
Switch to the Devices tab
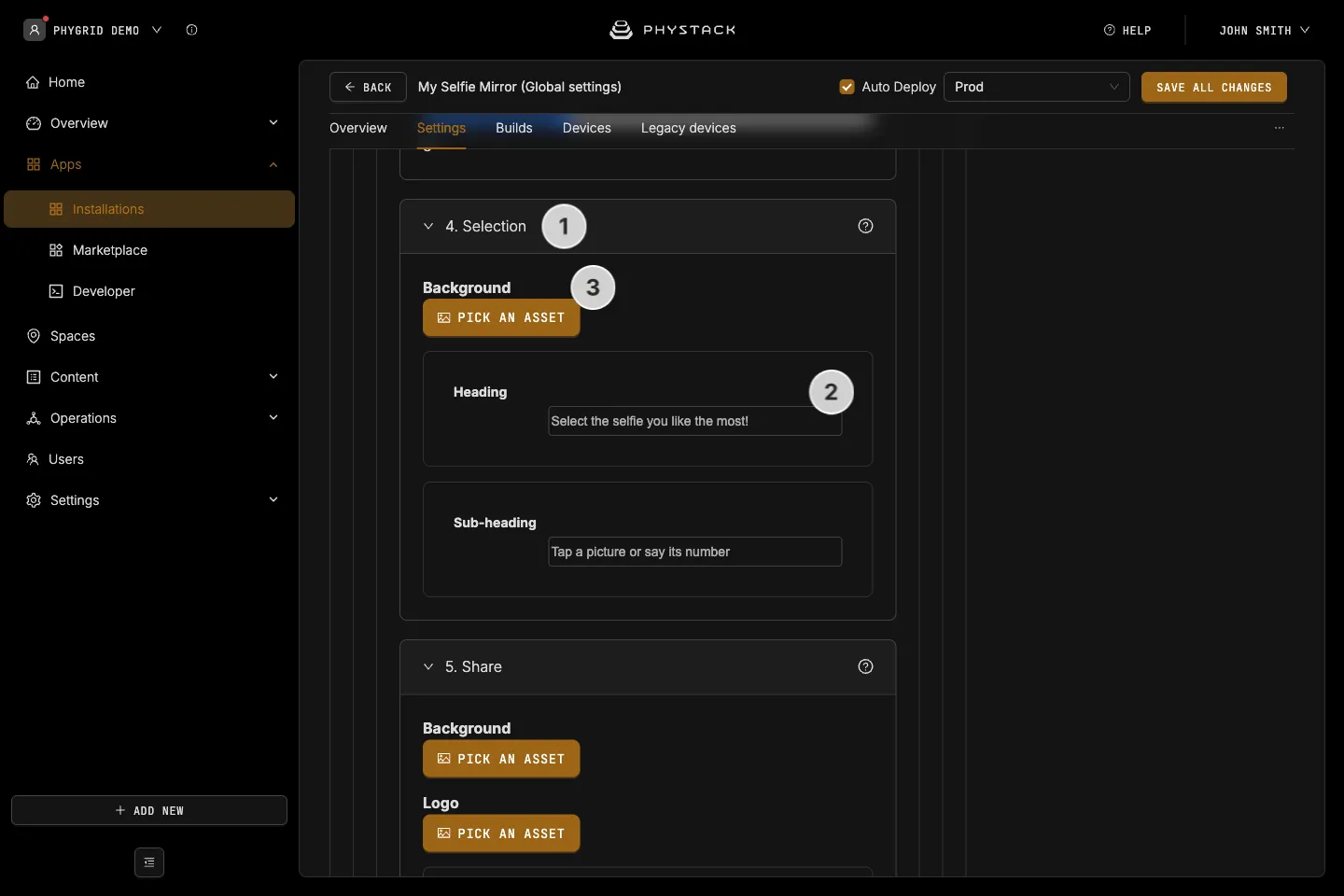click(587, 128)
